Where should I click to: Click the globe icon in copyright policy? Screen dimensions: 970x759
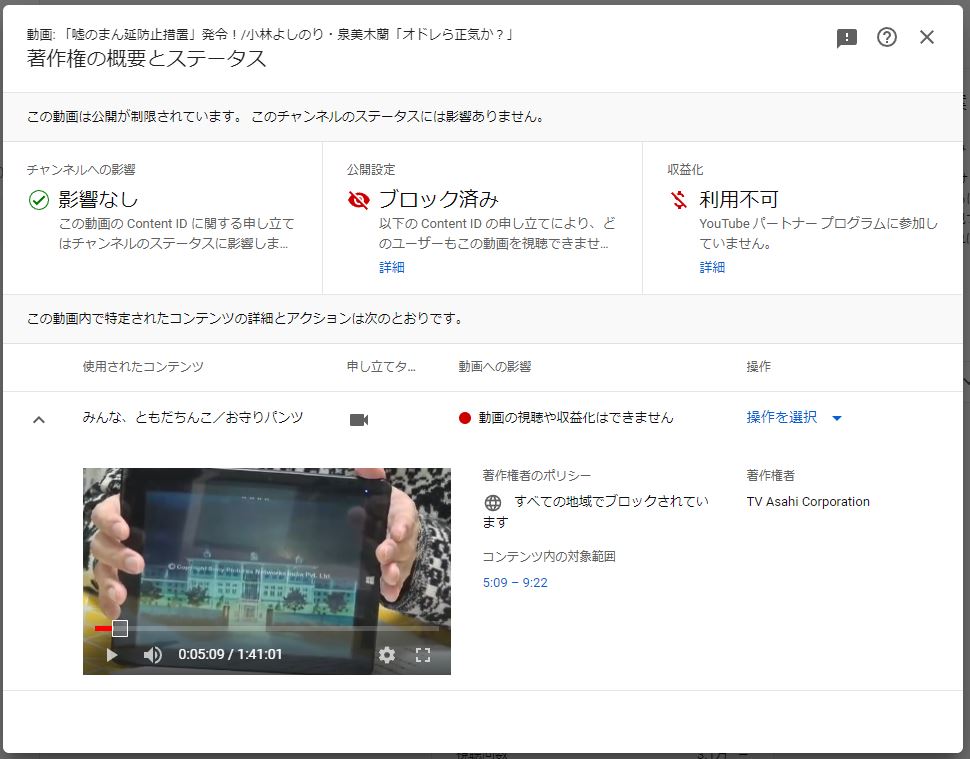pyautogui.click(x=492, y=503)
